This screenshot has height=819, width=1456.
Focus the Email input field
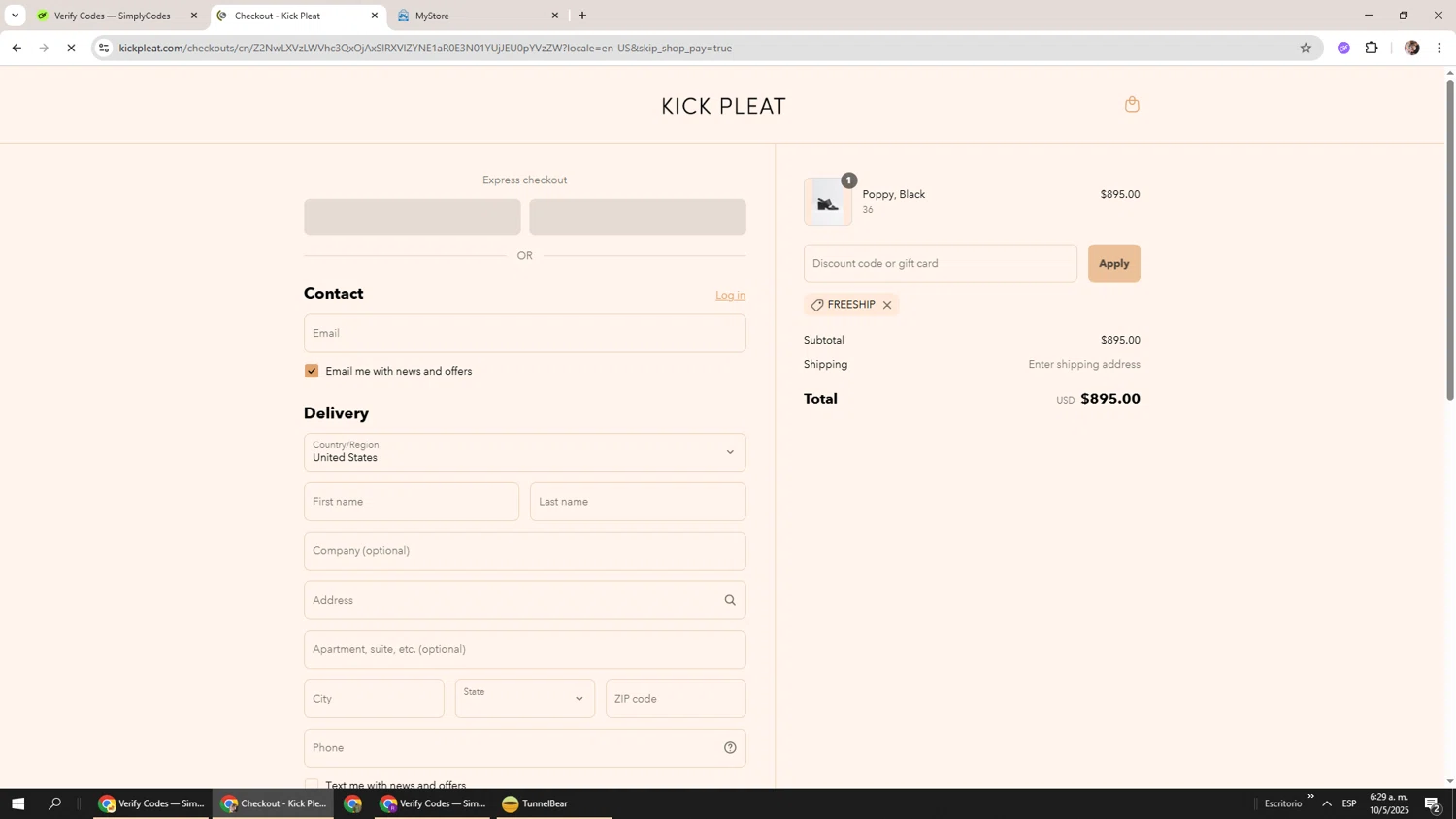524,333
